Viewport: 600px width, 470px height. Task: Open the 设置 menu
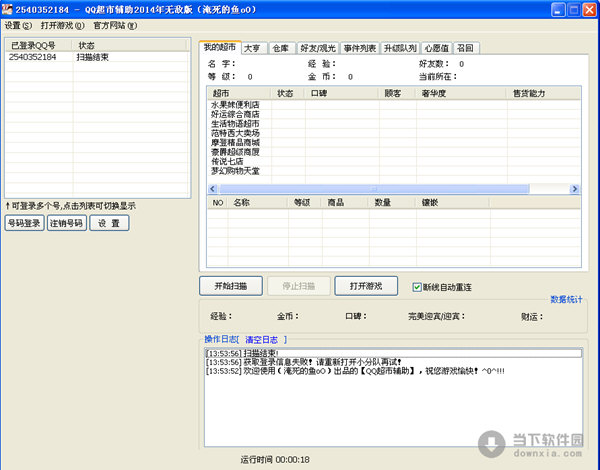pyautogui.click(x=18, y=26)
